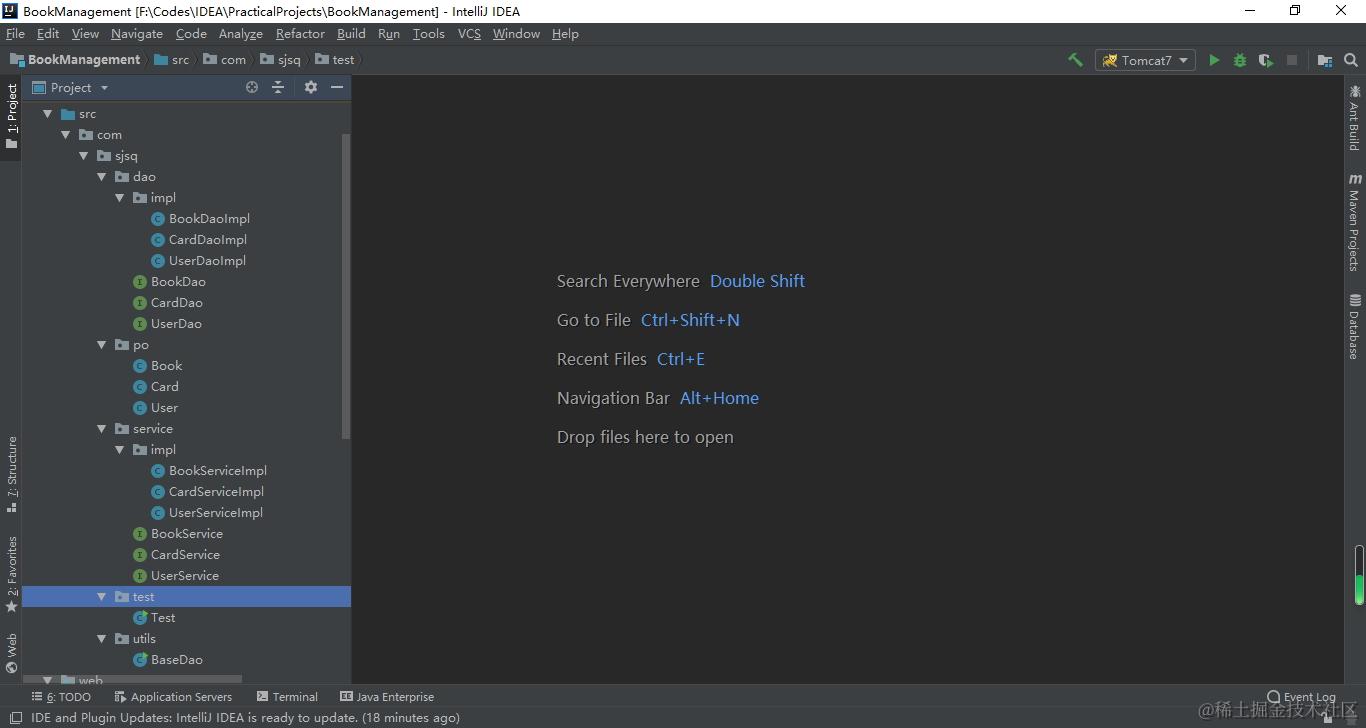Collapse the test package node
The image size is (1366, 728).
(101, 597)
